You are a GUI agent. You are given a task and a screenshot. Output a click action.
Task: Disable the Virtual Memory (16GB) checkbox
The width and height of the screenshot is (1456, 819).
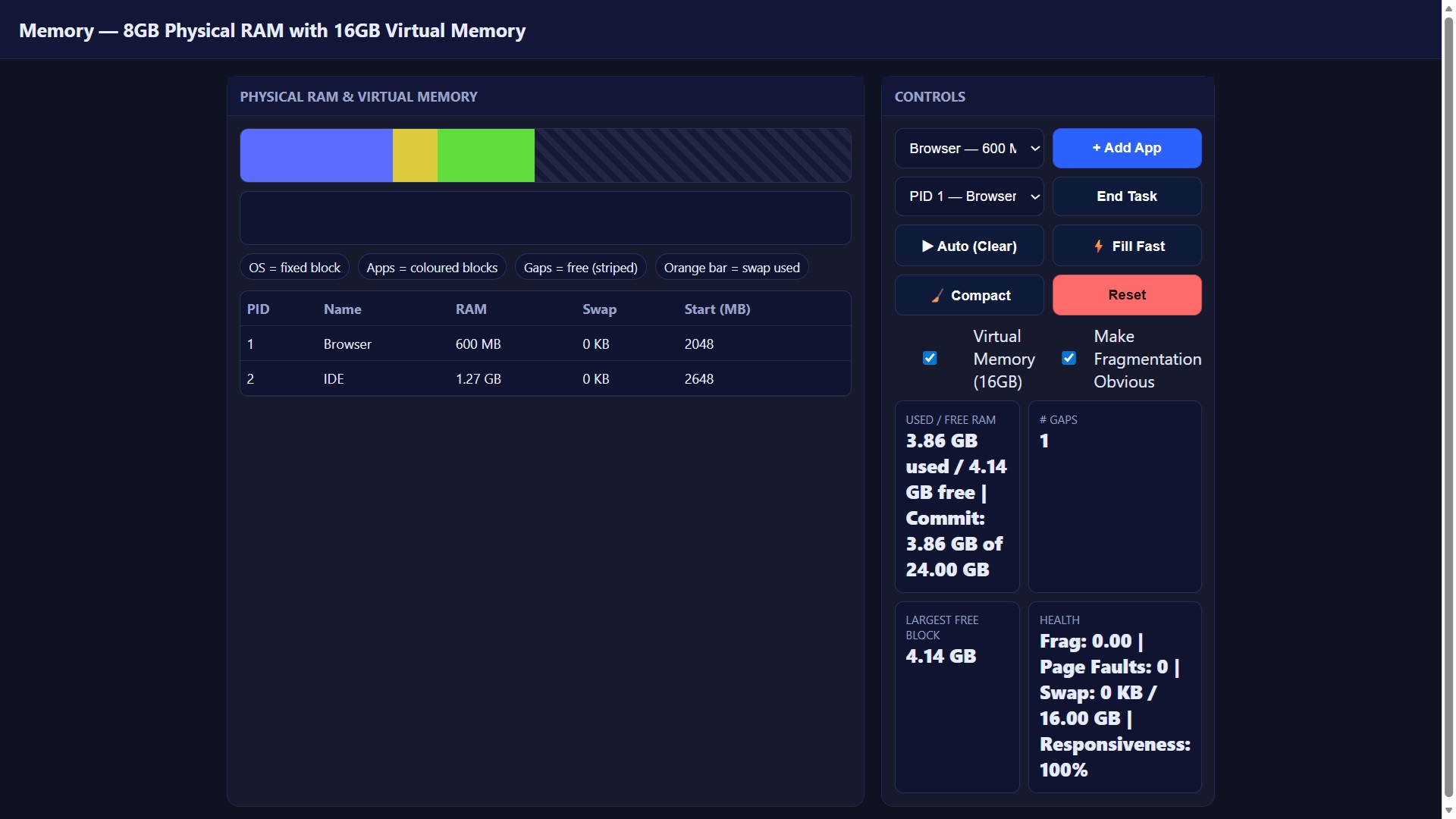(x=930, y=358)
